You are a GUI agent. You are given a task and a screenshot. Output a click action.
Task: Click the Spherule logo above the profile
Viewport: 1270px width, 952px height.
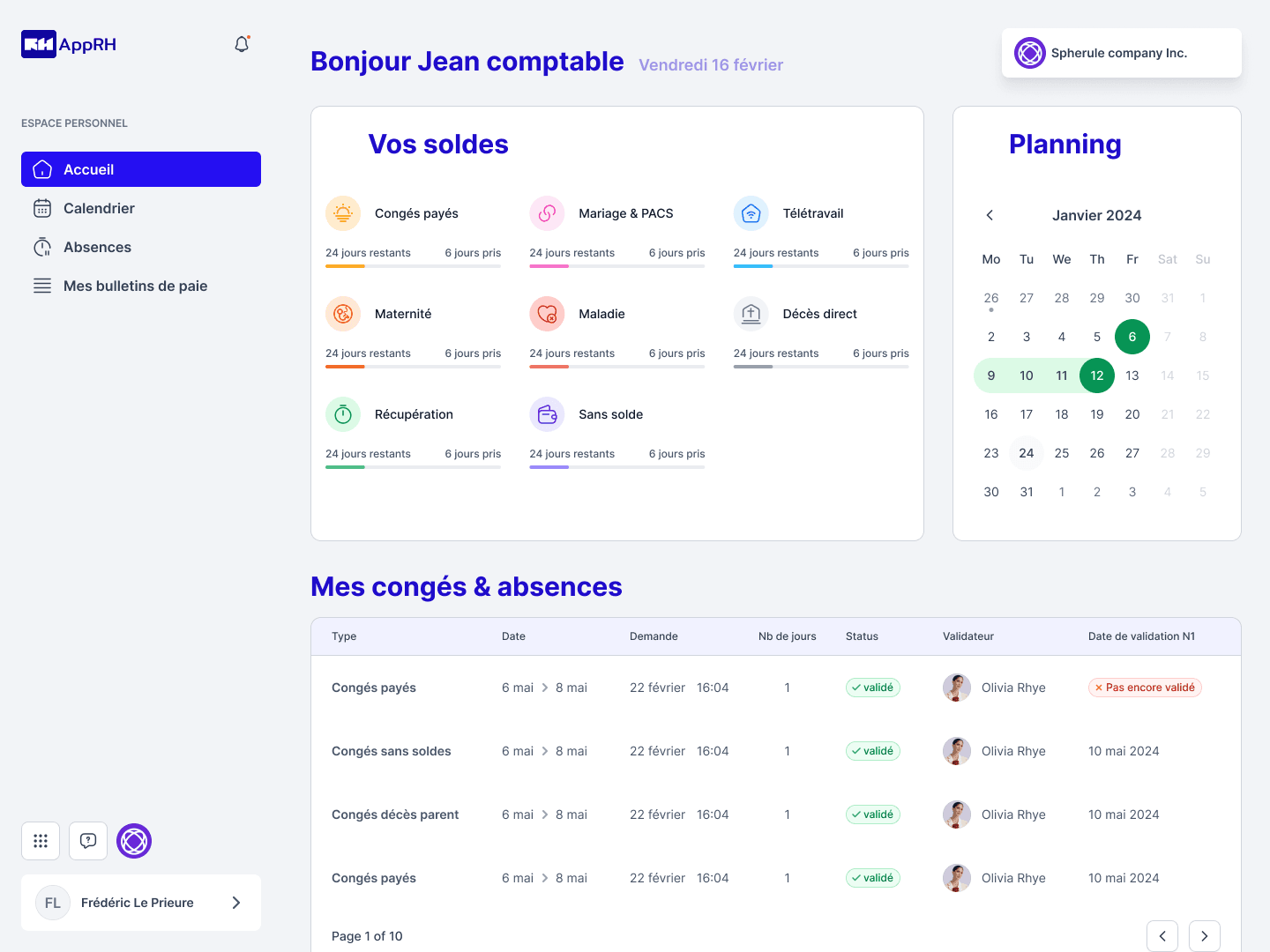[134, 840]
